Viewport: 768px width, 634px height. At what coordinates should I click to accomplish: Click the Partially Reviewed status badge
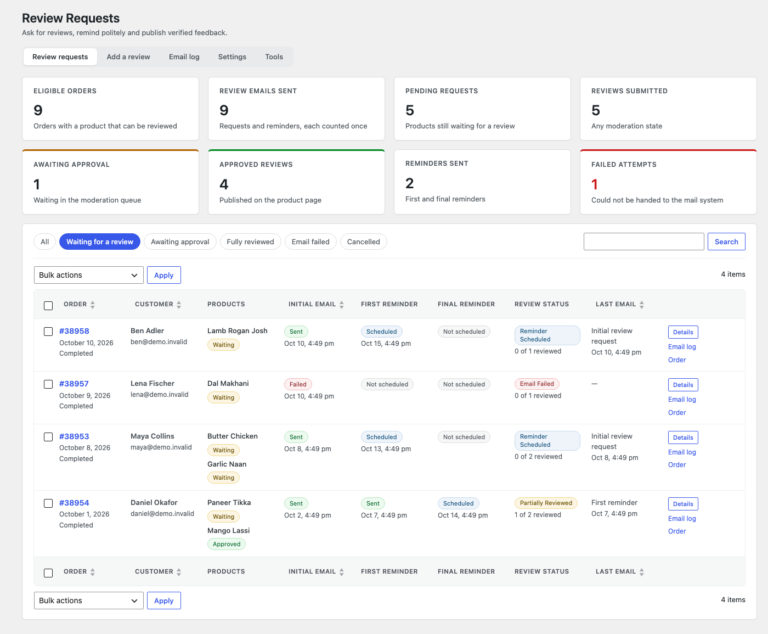(546, 503)
